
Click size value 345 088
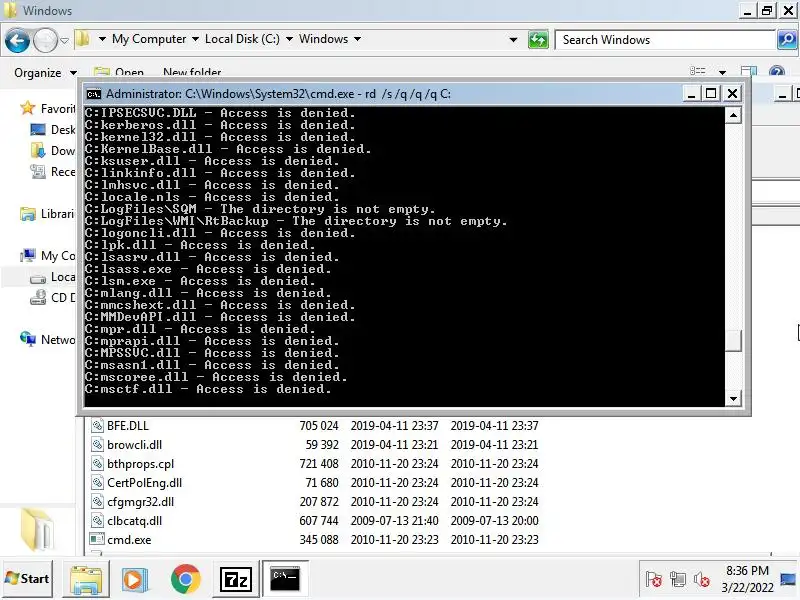point(319,539)
